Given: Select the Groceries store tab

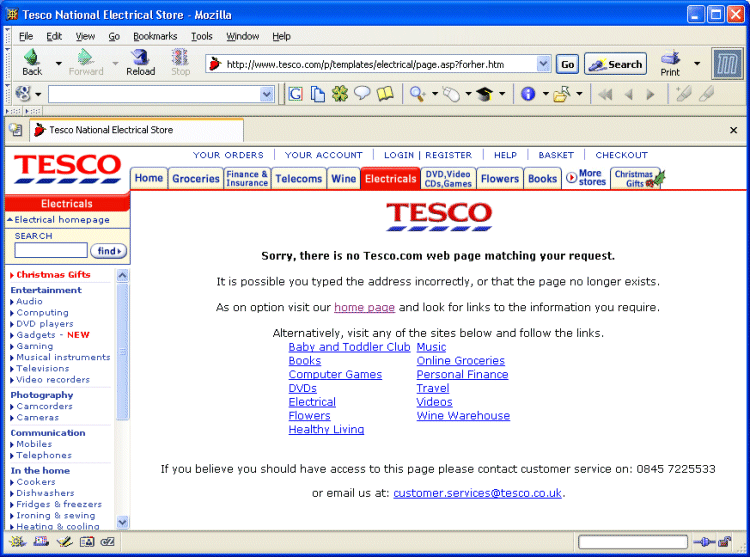Looking at the screenshot, I should (196, 178).
